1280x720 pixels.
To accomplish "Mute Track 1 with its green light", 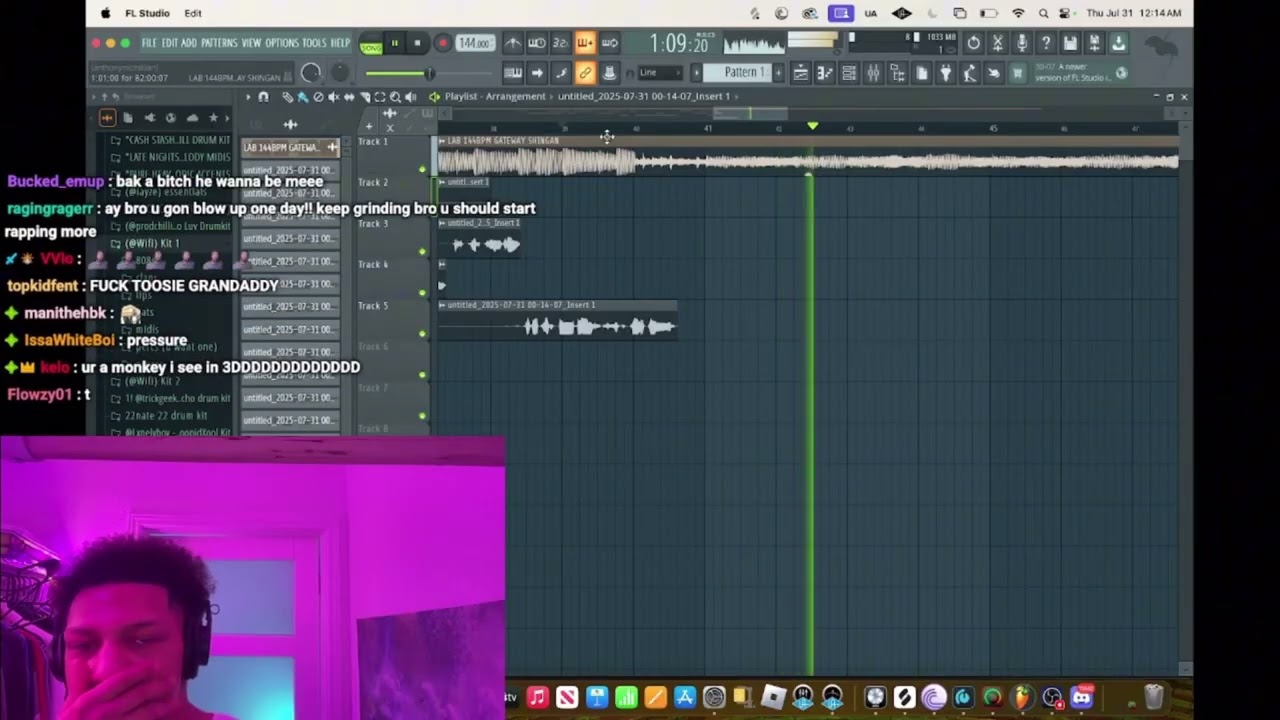I will click(x=422, y=169).
